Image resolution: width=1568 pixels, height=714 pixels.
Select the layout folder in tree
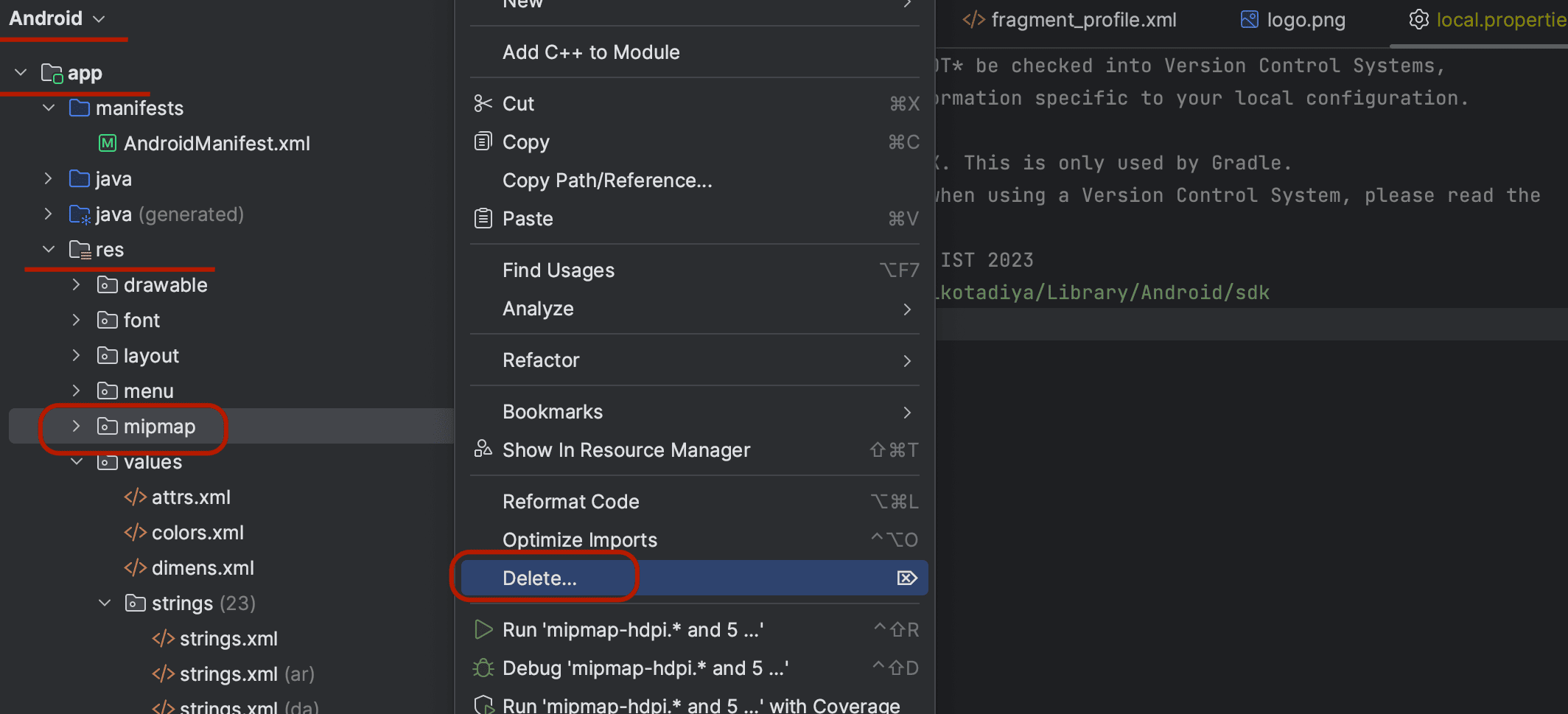coord(150,356)
